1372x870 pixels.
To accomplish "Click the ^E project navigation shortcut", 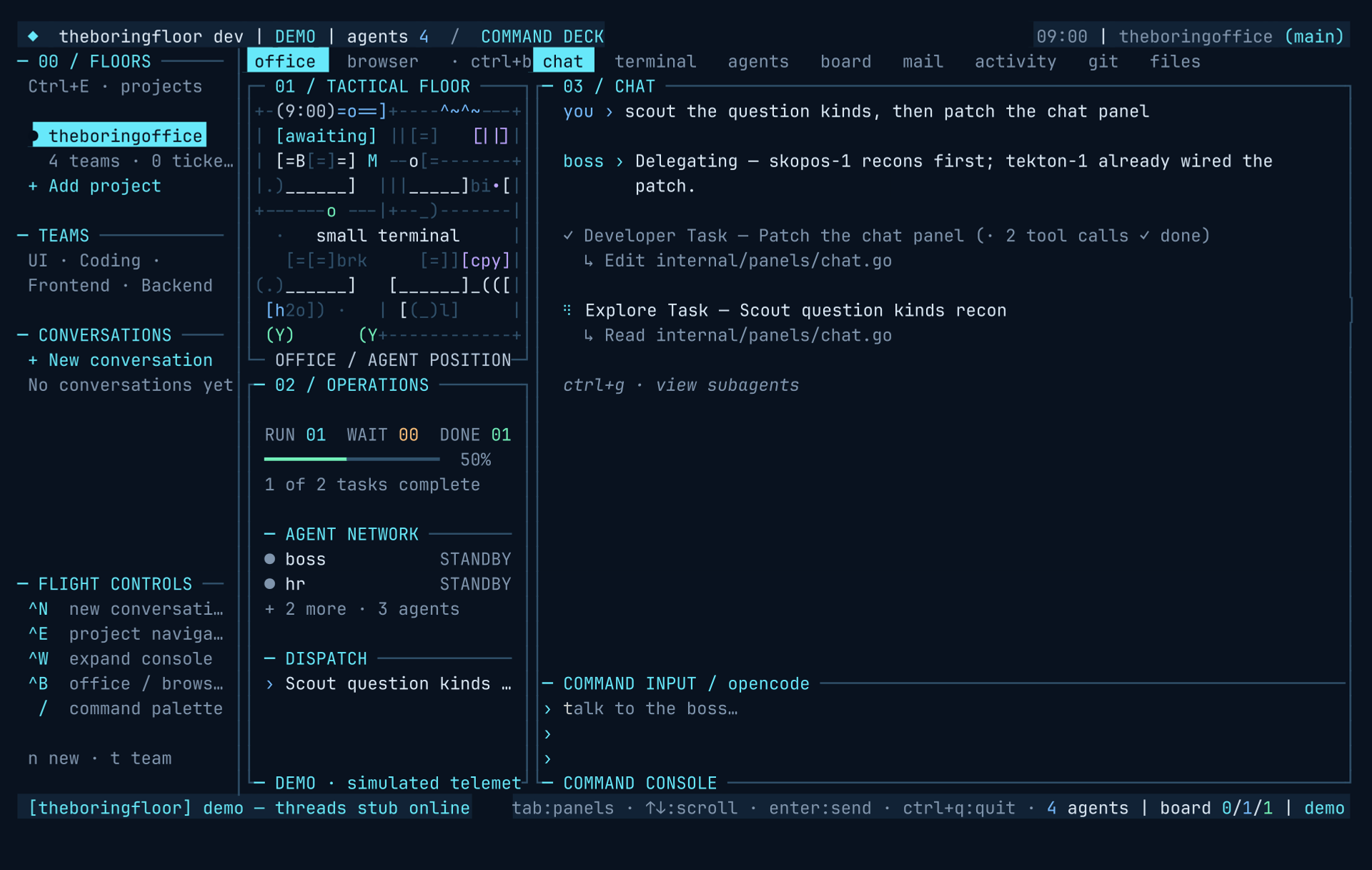I will [126, 634].
